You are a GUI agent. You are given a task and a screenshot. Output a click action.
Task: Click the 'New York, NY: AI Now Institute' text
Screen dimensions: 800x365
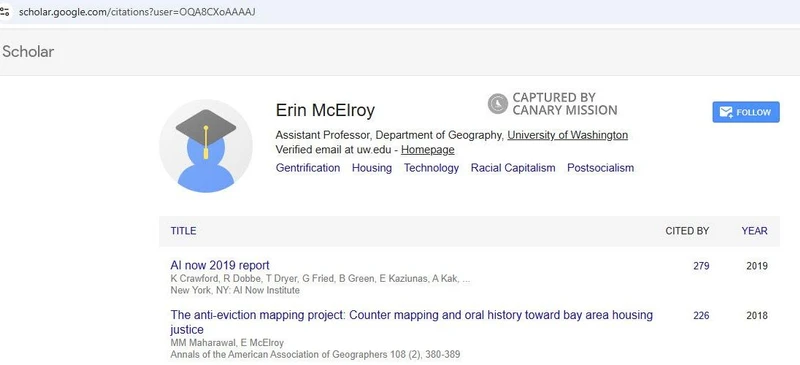235,290
